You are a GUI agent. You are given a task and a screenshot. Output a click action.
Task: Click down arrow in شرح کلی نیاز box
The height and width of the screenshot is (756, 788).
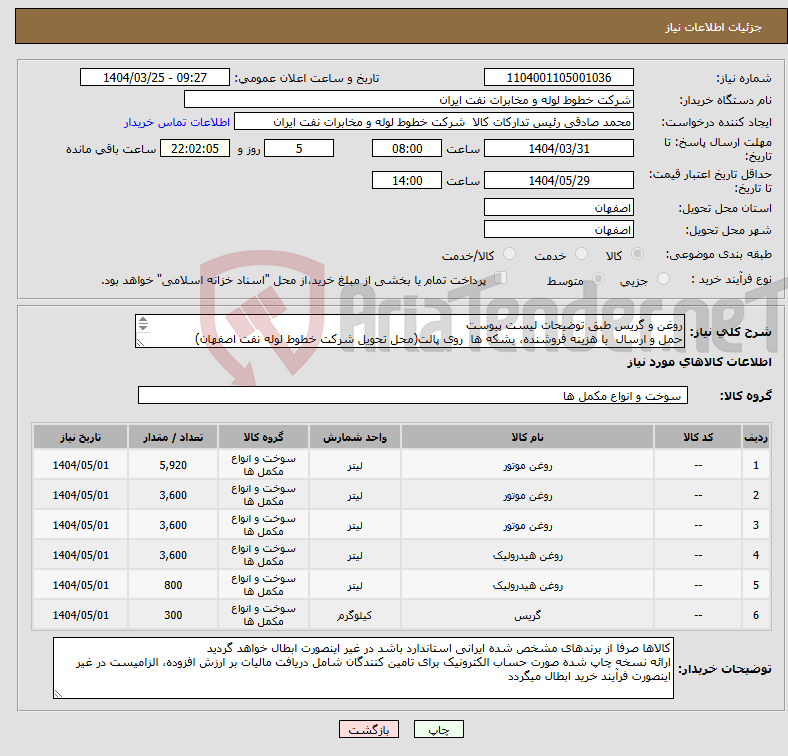(x=143, y=327)
